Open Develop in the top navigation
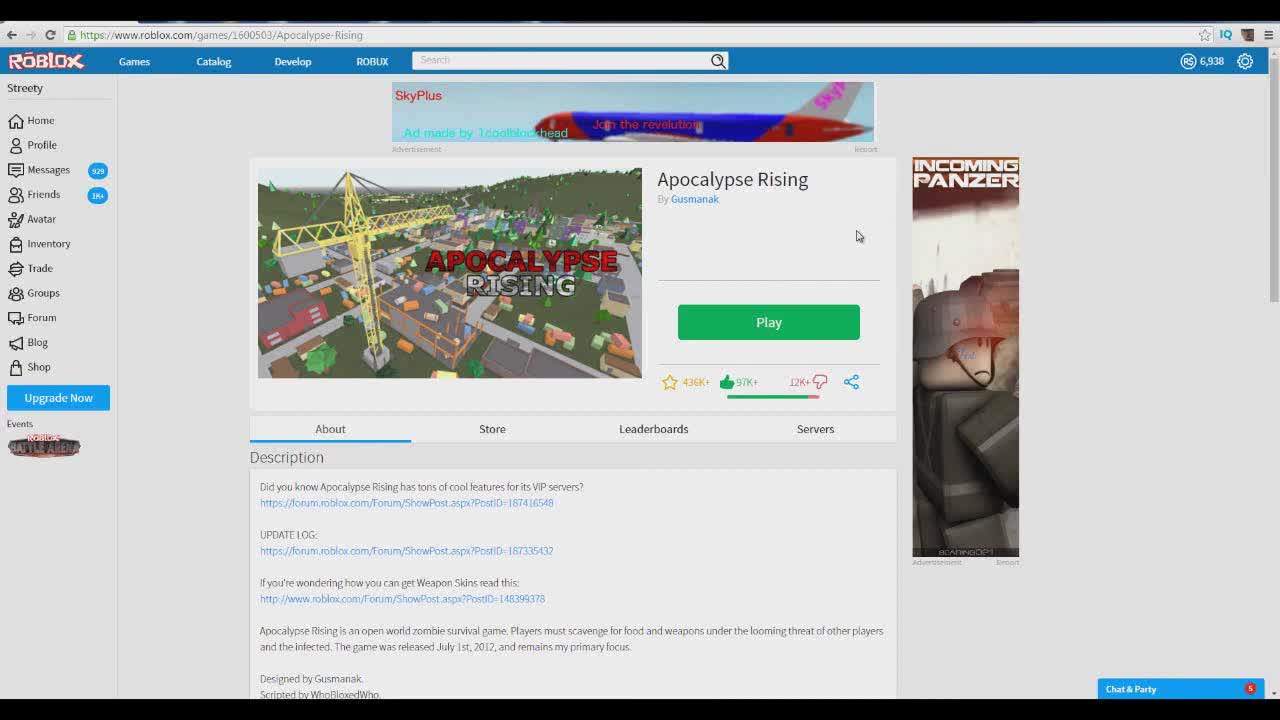This screenshot has width=1280, height=720. [293, 62]
